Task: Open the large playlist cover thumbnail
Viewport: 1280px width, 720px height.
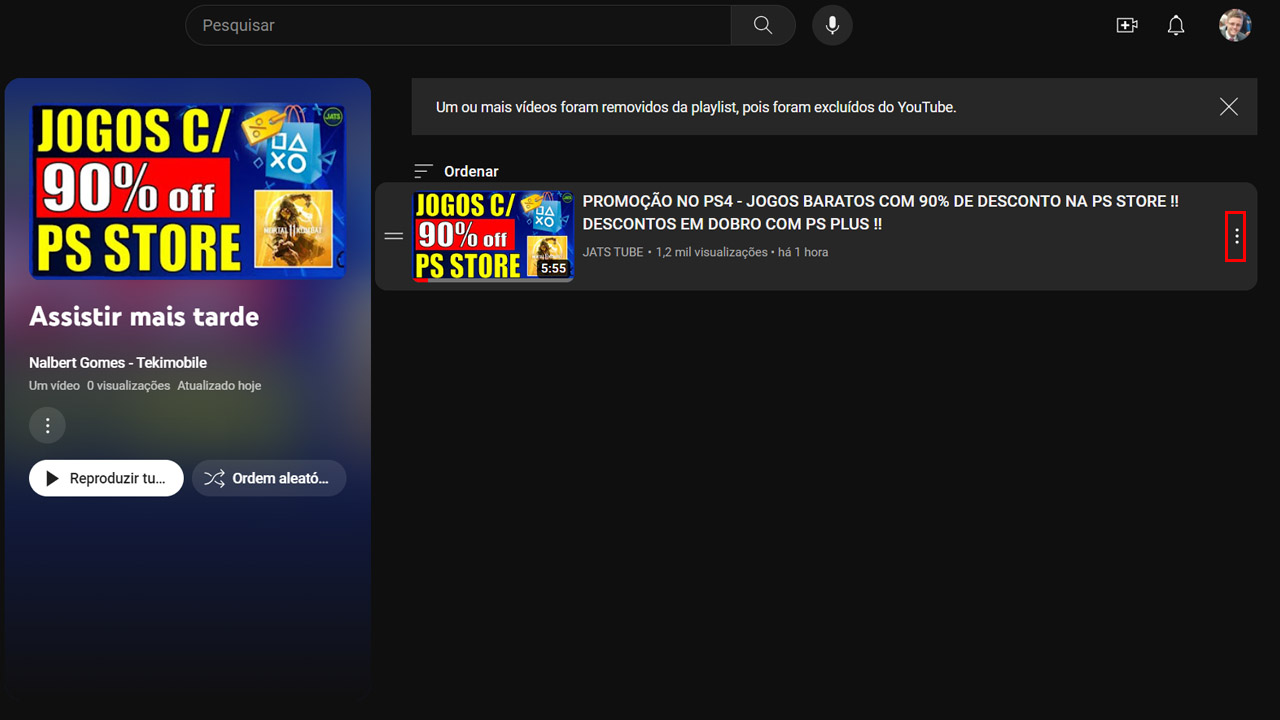Action: coord(188,191)
